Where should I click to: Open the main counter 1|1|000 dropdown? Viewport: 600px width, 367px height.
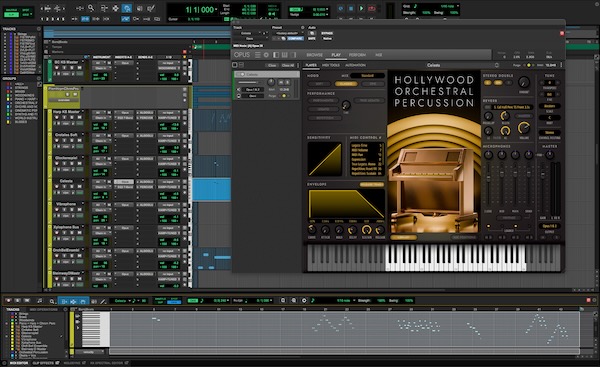(x=217, y=10)
